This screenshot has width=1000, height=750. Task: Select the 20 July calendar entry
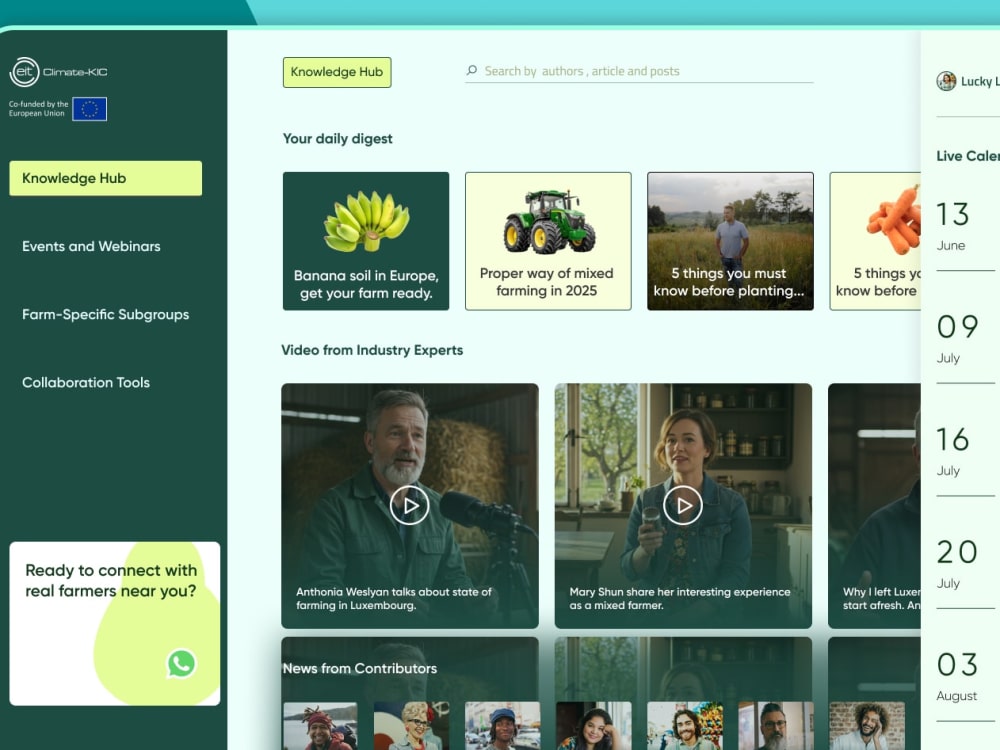(x=966, y=564)
